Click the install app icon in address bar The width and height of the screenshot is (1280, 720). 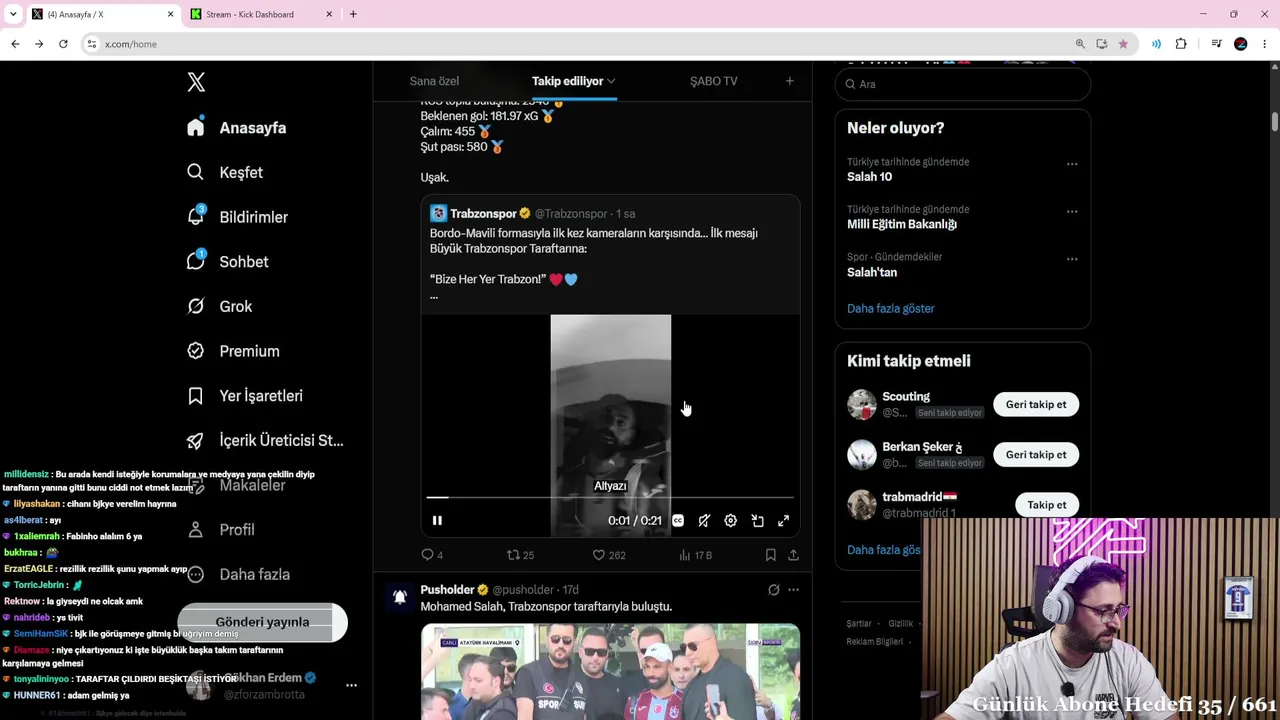[1101, 44]
